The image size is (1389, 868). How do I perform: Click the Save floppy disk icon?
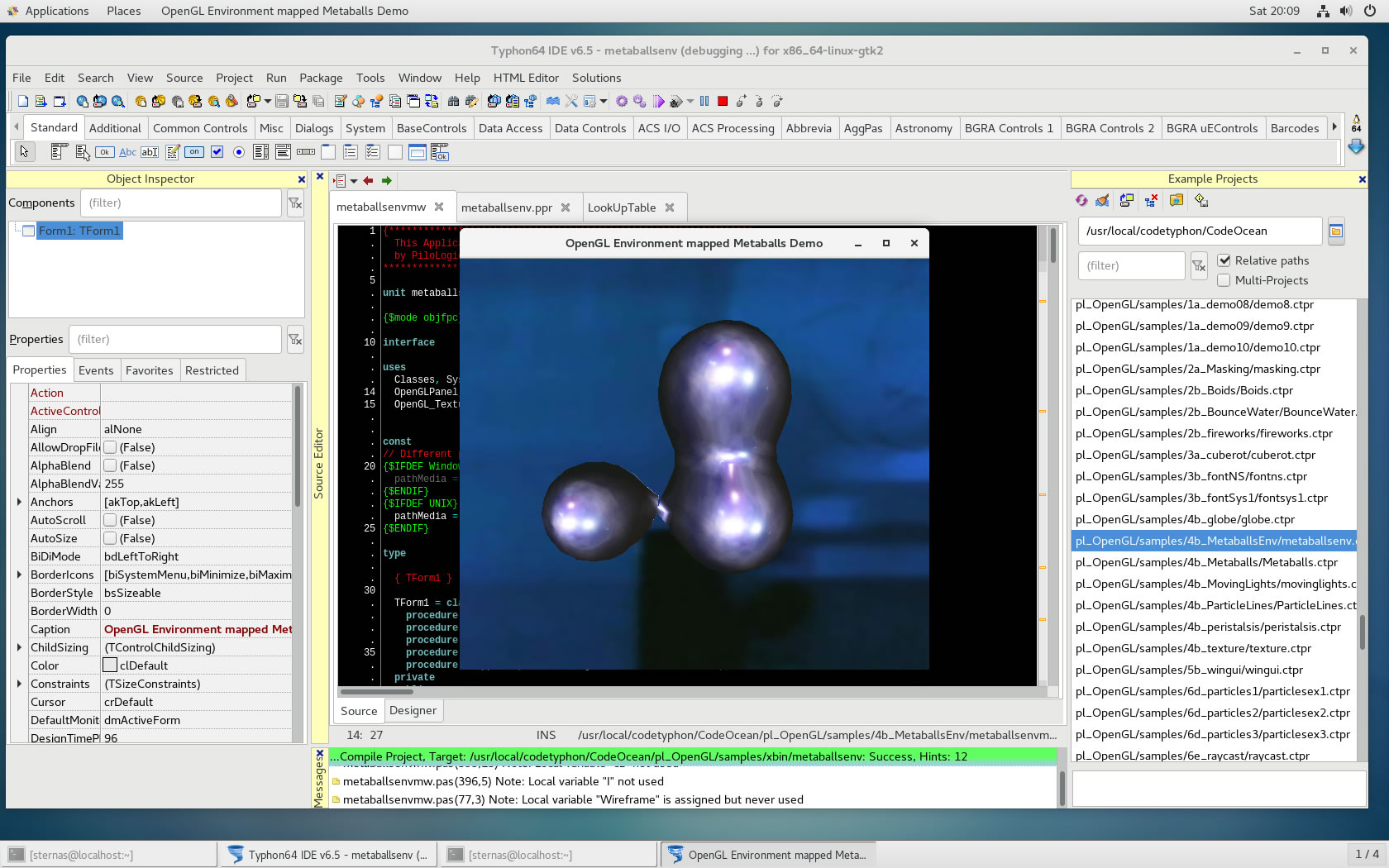pos(282,101)
